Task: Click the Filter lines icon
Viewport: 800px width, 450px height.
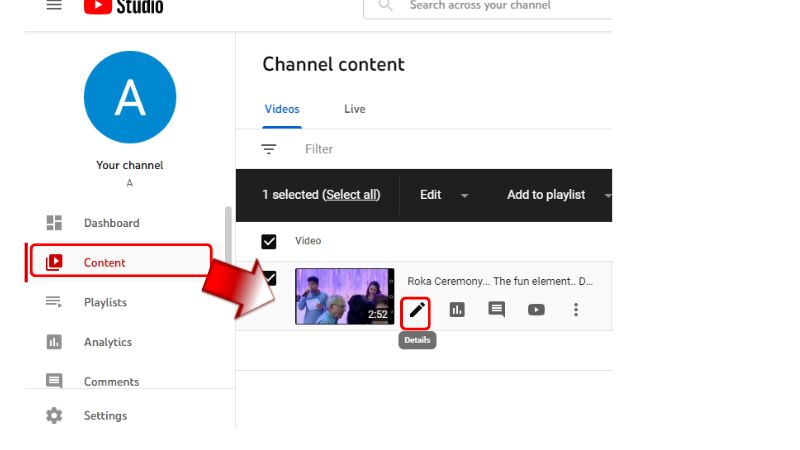Action: click(x=268, y=149)
